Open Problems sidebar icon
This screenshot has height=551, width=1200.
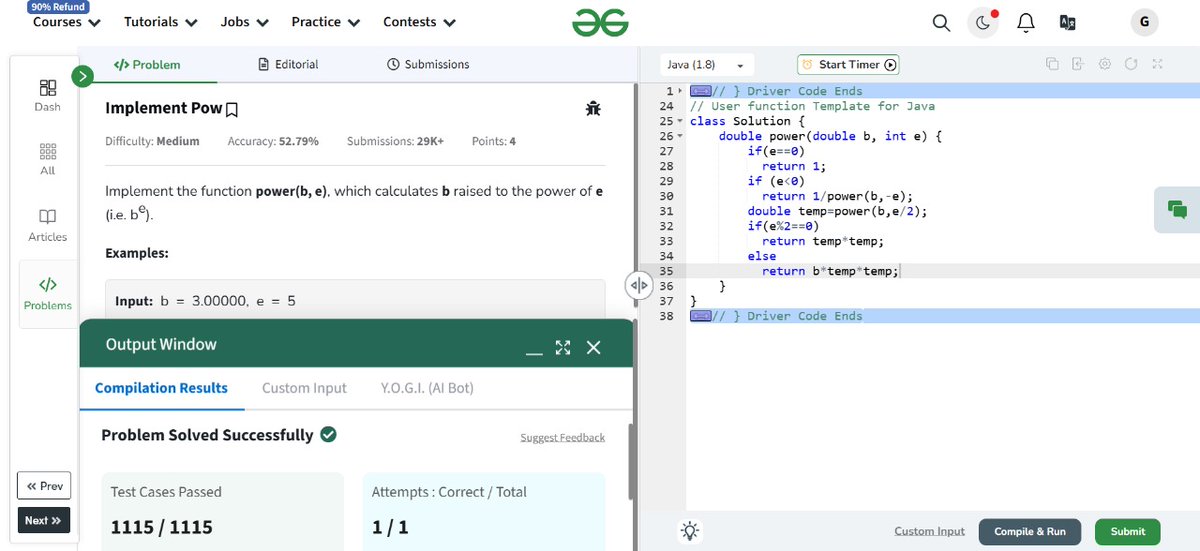point(47,294)
